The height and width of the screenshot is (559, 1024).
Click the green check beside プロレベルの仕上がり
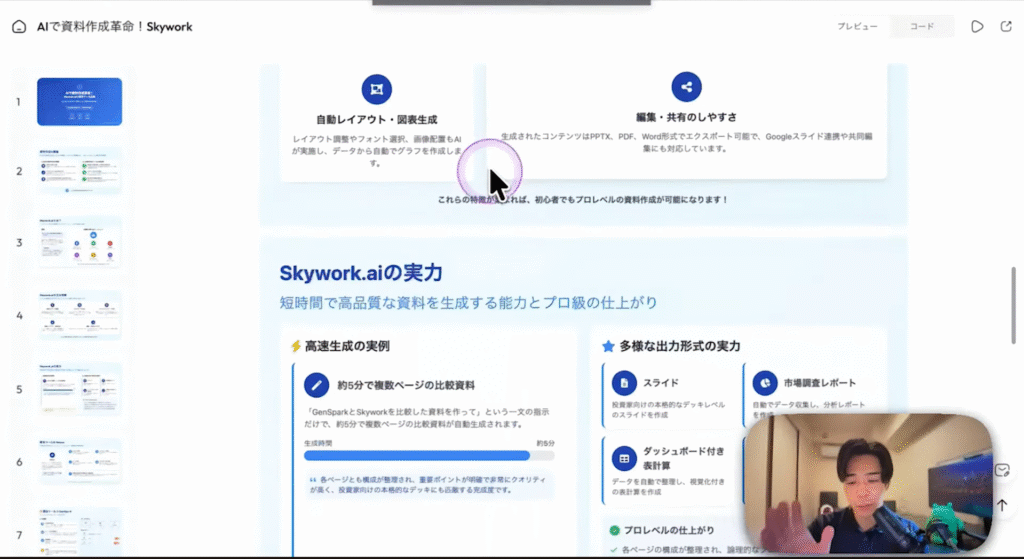click(x=613, y=530)
